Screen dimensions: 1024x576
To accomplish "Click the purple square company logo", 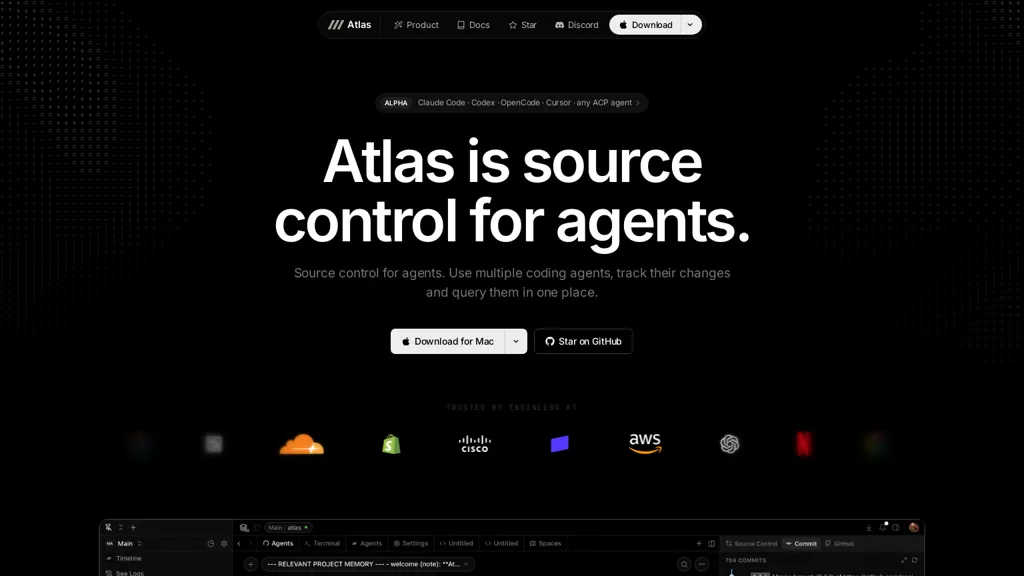I will [x=560, y=444].
